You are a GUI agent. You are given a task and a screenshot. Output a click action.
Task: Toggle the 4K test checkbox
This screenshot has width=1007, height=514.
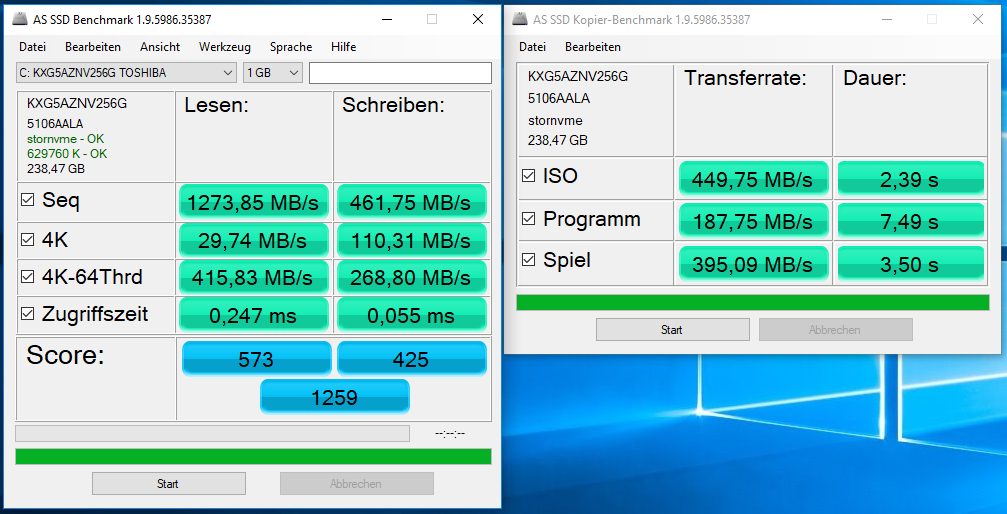tap(28, 240)
